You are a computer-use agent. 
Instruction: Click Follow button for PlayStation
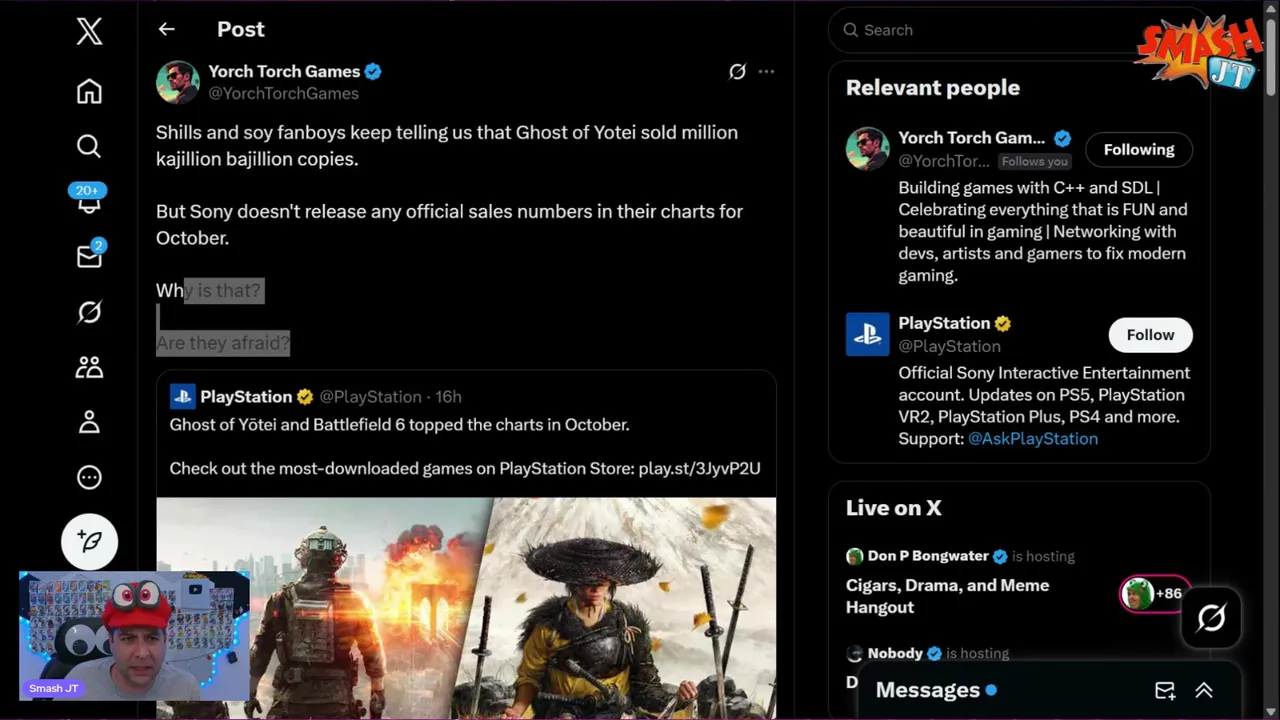pos(1150,335)
